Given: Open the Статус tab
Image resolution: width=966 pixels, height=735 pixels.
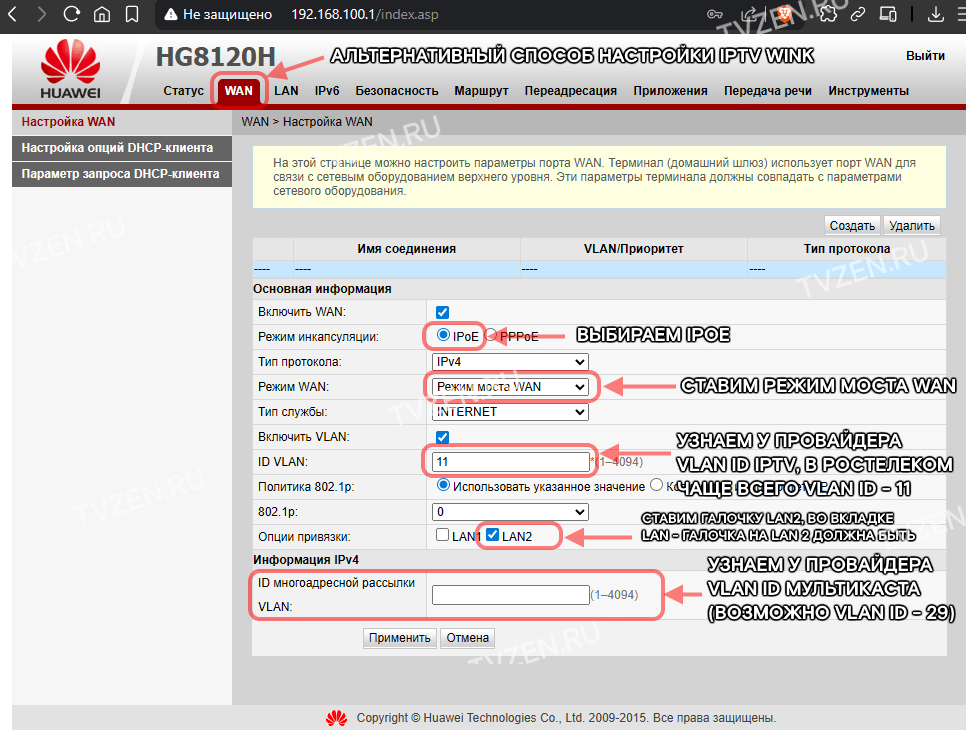Looking at the screenshot, I should [x=184, y=91].
